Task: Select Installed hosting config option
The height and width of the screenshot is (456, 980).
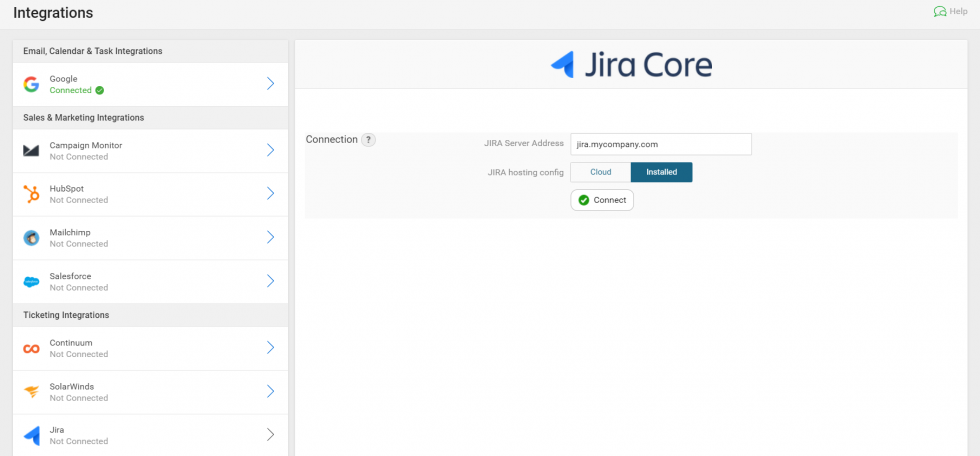Action: pos(661,172)
